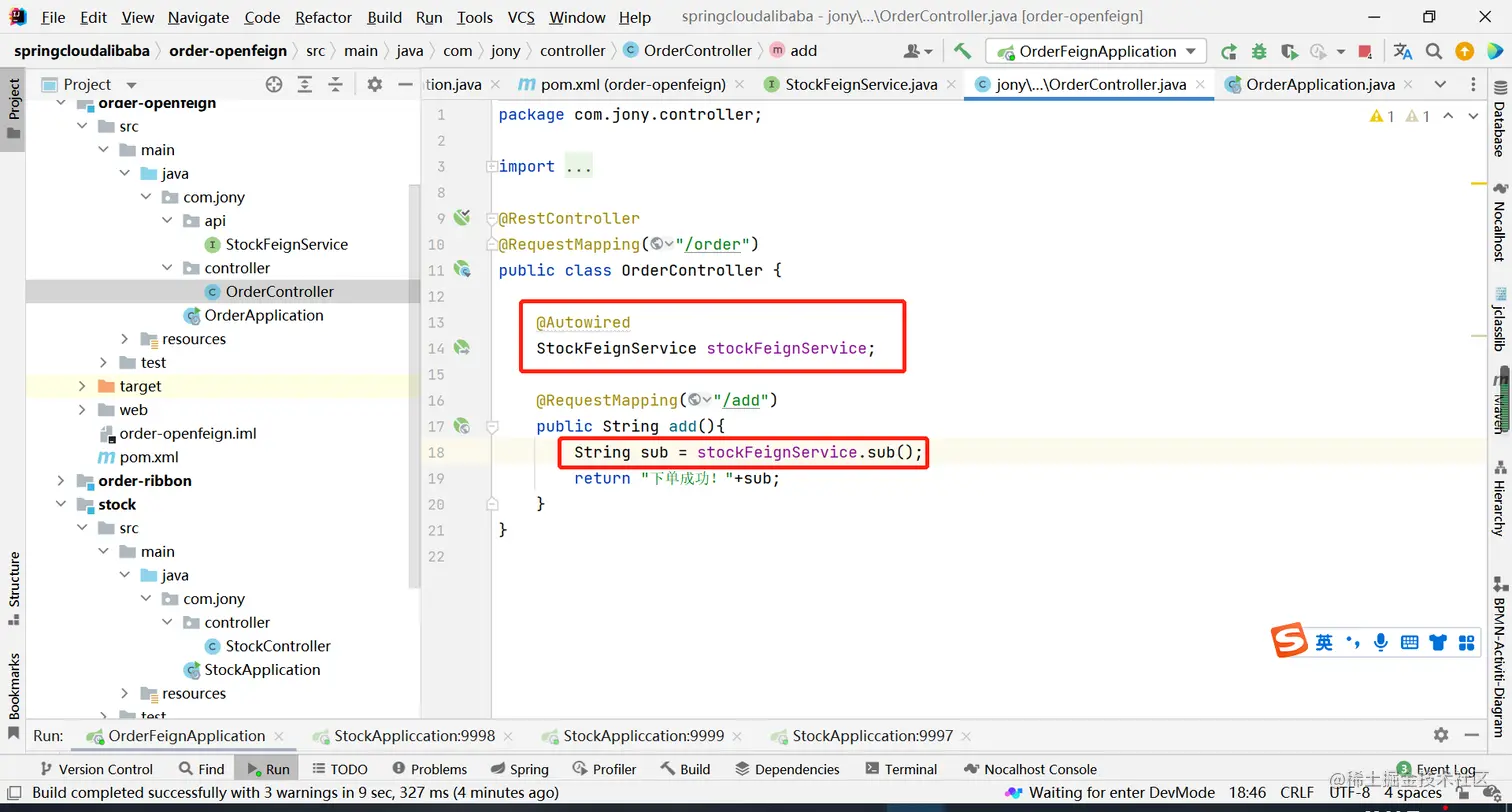Jump to next highlighted error arrow in the editor
The width and height of the screenshot is (1512, 812).
coord(1472,116)
